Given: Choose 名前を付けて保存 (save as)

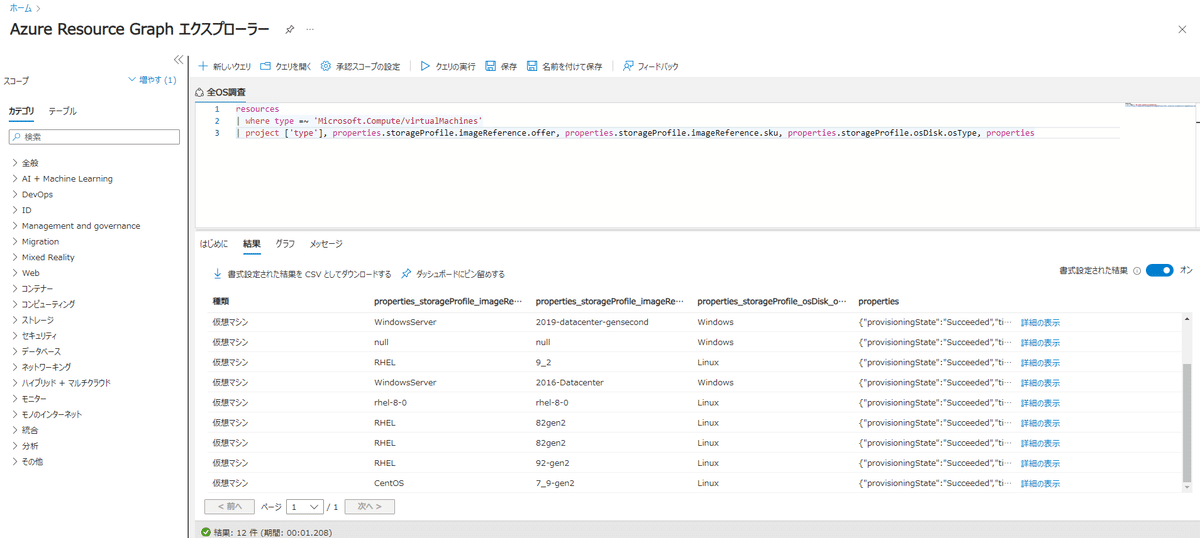Looking at the screenshot, I should [x=565, y=66].
